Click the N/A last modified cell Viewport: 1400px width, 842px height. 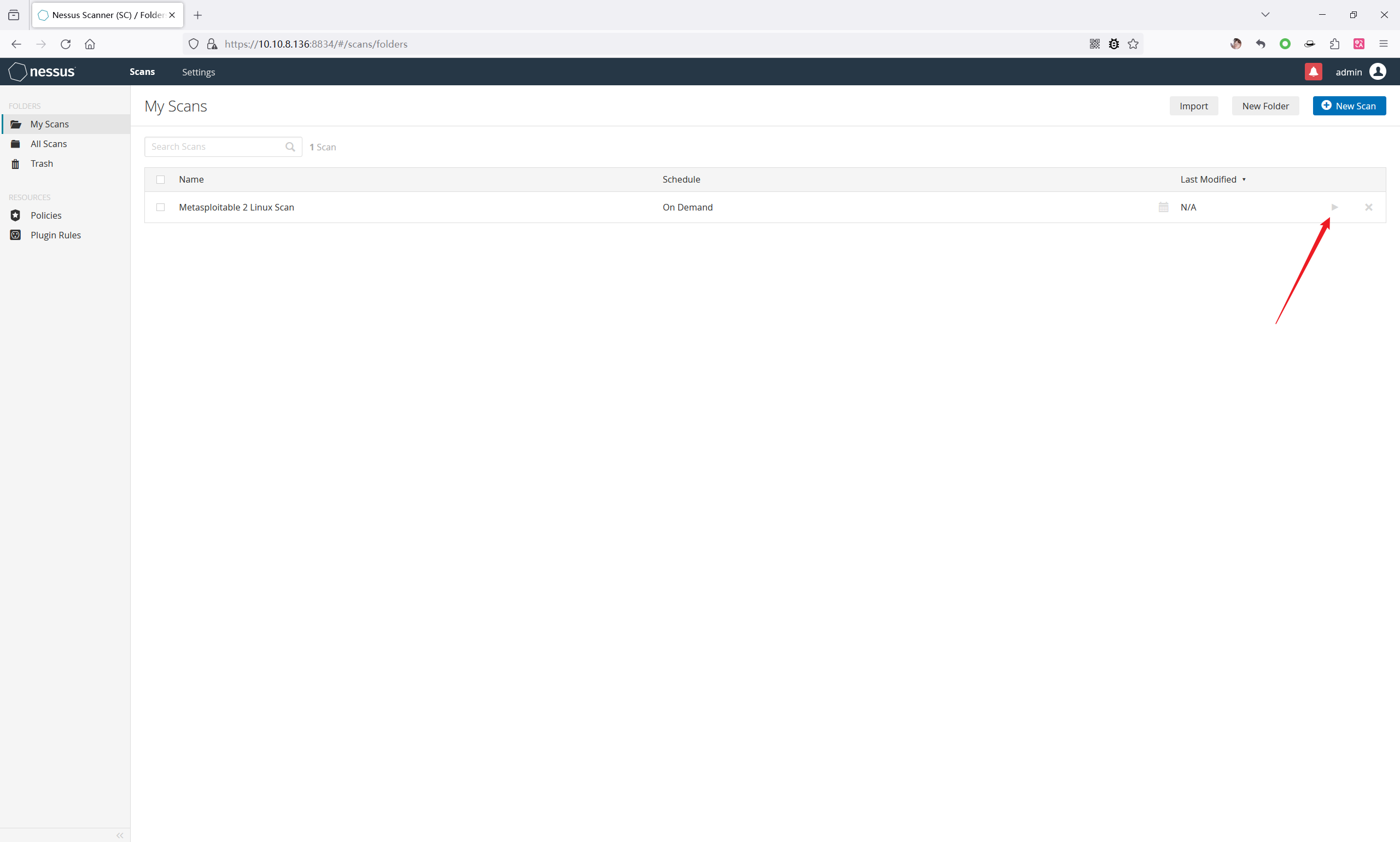coord(1188,208)
